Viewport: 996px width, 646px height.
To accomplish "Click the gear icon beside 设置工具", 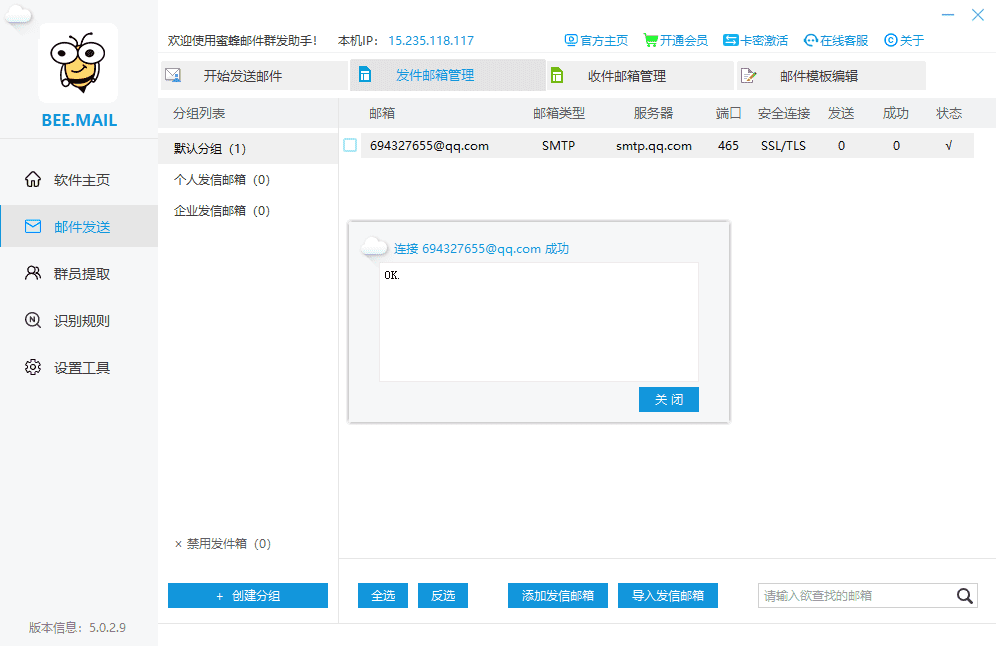I will click(x=33, y=367).
